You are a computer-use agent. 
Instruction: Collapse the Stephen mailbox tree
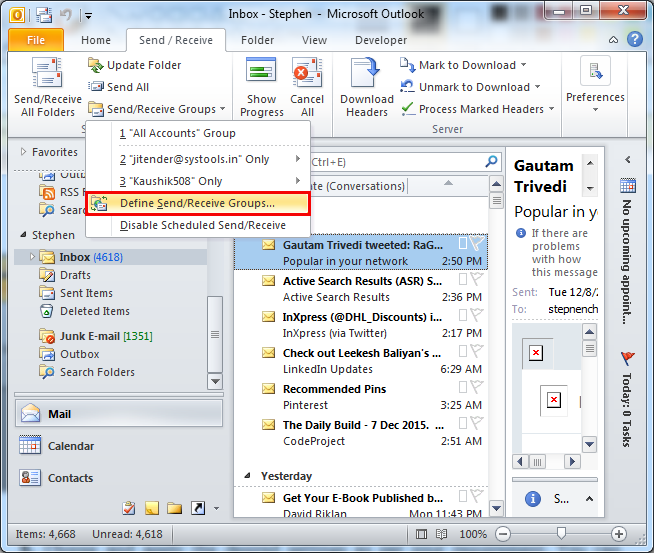pyautogui.click(x=23, y=235)
